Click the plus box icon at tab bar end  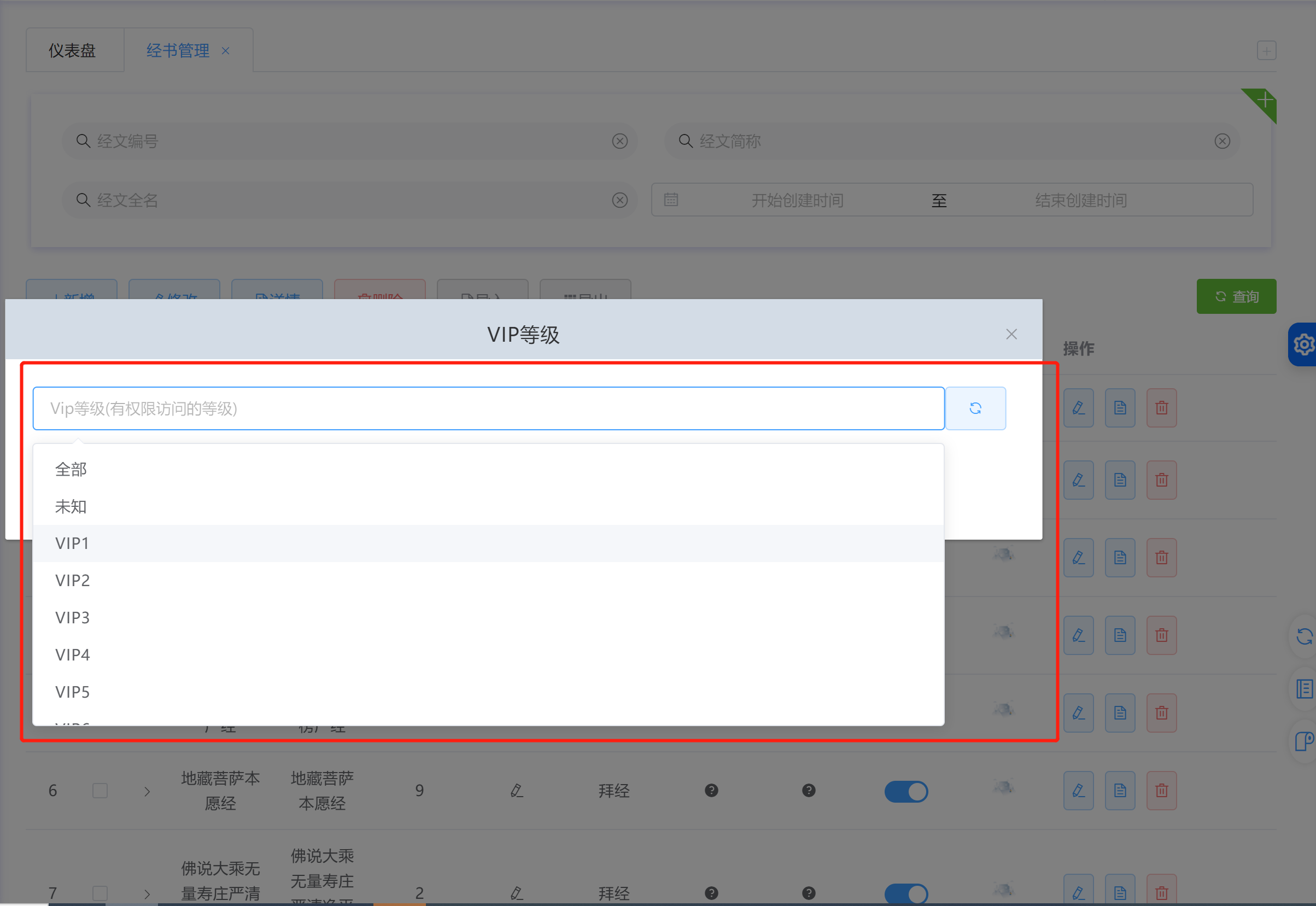point(1266,50)
